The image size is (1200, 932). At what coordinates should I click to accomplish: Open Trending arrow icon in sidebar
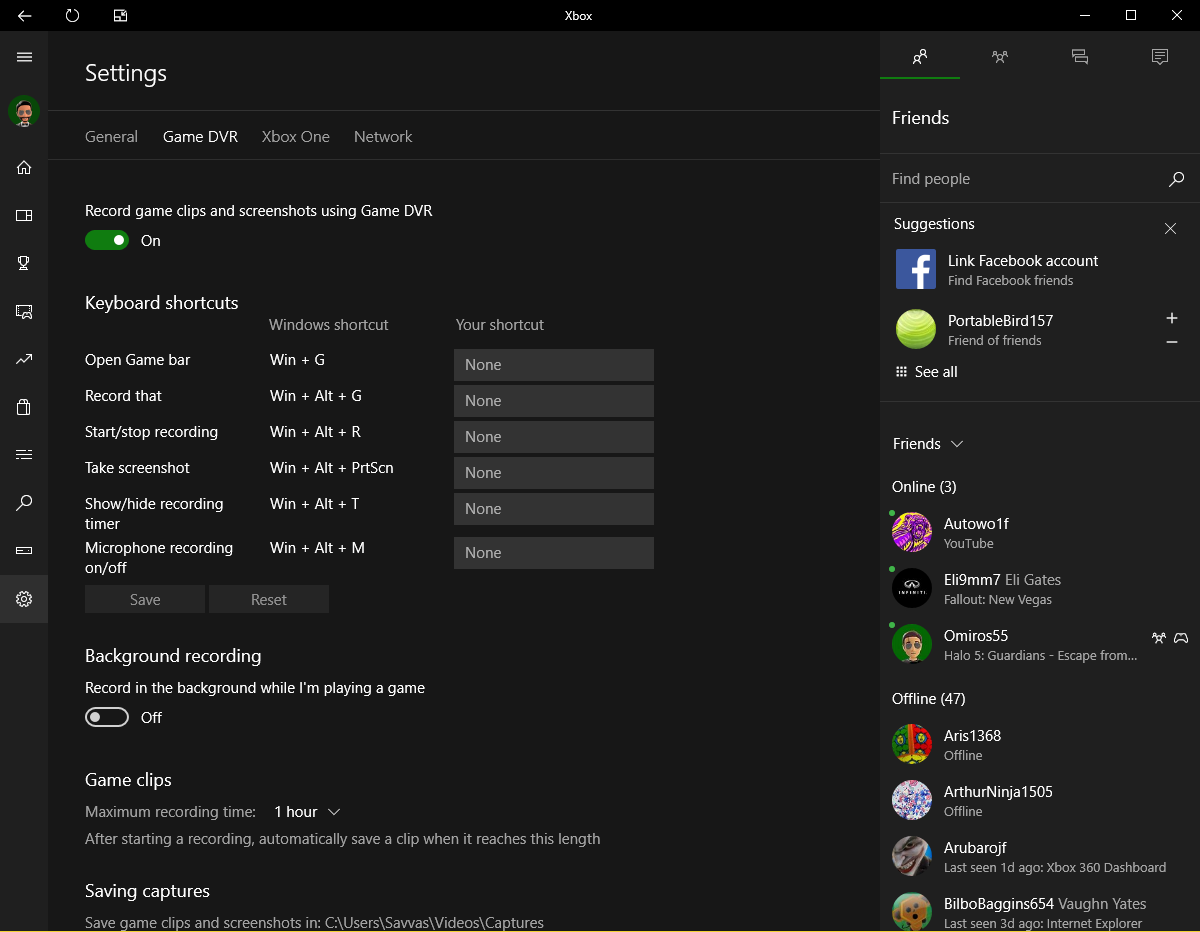tap(24, 359)
